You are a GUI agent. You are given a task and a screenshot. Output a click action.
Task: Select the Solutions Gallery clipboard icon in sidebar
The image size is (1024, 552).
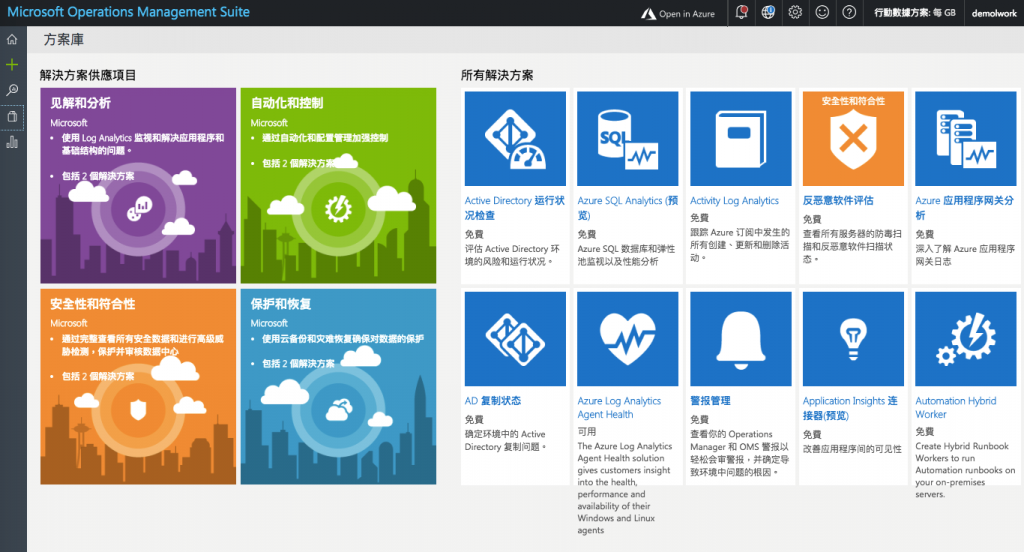(12, 117)
